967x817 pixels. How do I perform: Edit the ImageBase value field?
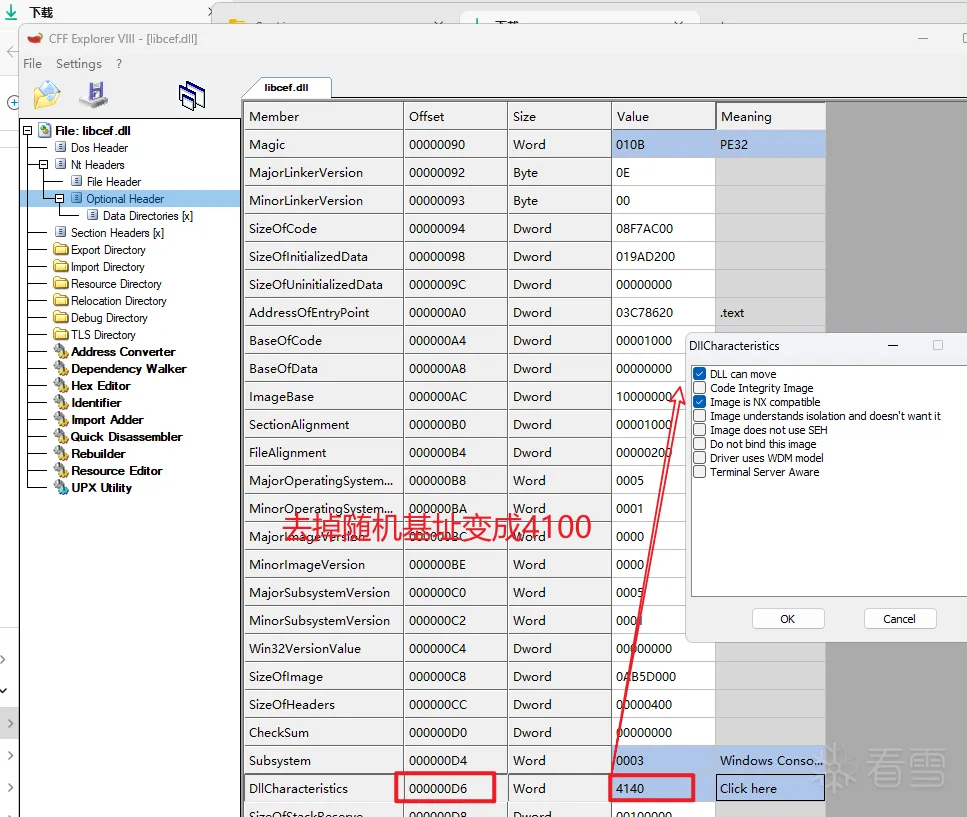coord(648,396)
